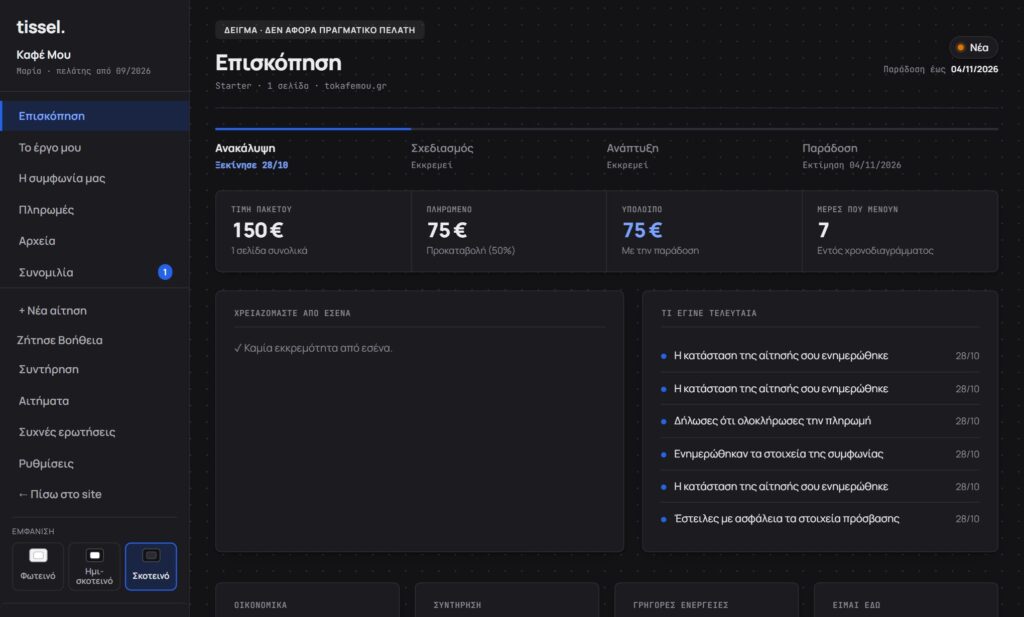Click the ΕΙΜΑΙ ΕΔΩ card heading
Image resolution: width=1024 pixels, height=617 pixels.
click(x=856, y=605)
